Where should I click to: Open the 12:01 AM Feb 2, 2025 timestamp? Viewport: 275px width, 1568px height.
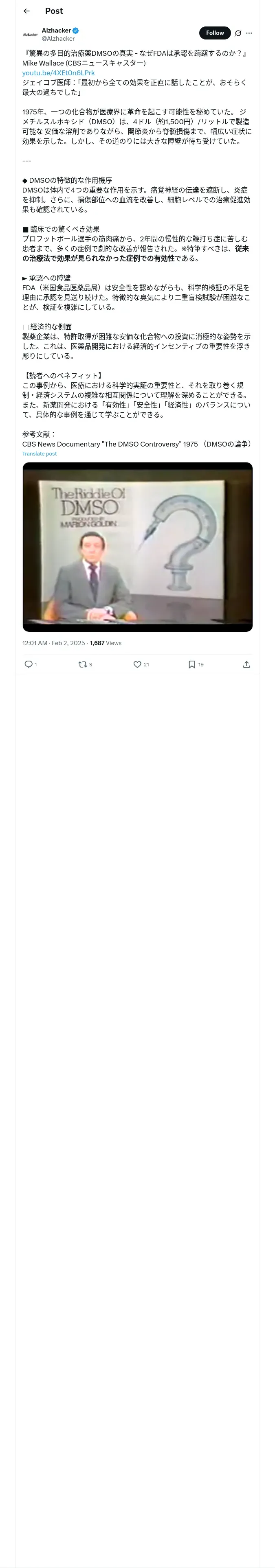tap(54, 643)
